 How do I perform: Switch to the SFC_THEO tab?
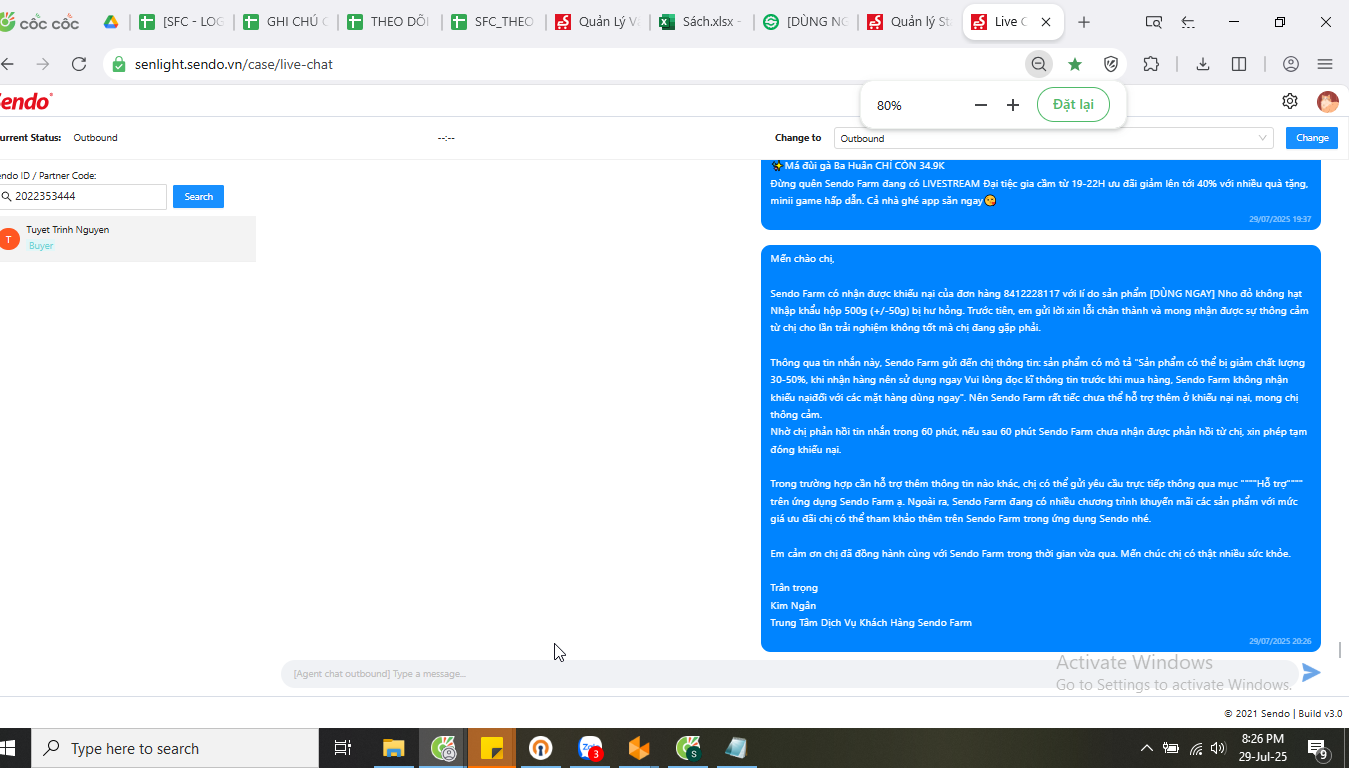coord(493,22)
